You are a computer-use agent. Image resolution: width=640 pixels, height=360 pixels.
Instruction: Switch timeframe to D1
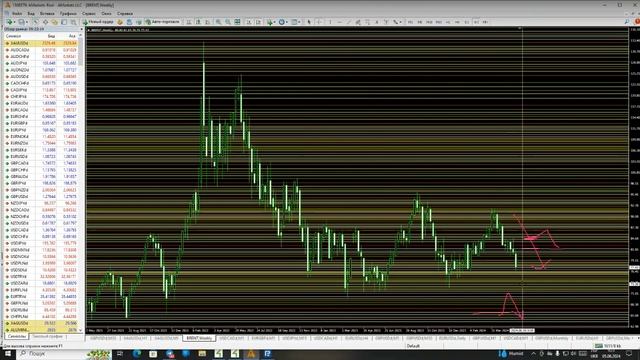[467, 22]
